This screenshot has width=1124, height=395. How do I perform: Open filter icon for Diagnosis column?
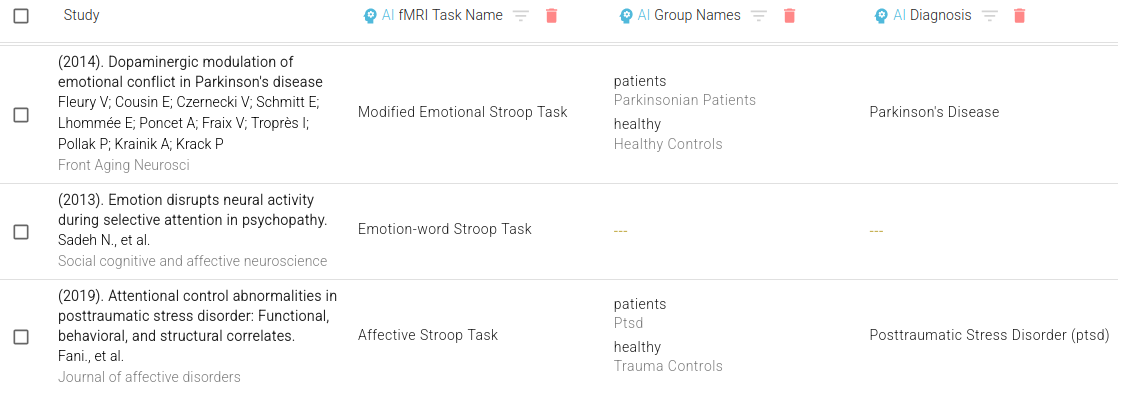[990, 16]
